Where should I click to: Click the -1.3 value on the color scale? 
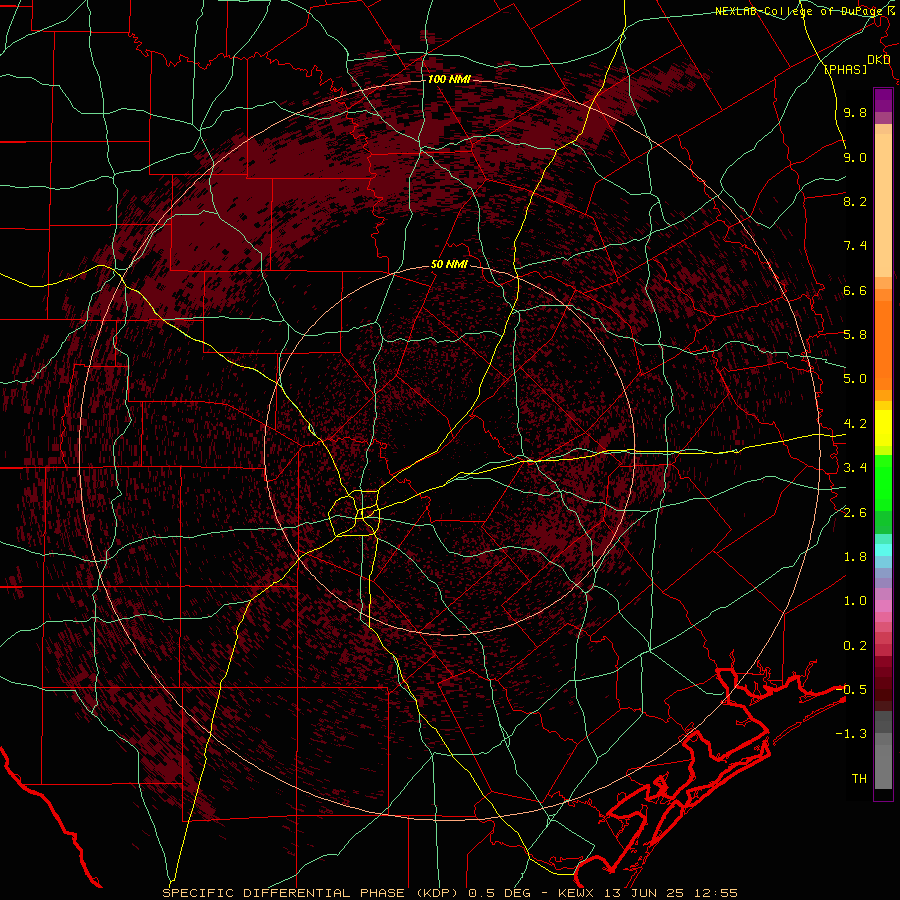851,734
